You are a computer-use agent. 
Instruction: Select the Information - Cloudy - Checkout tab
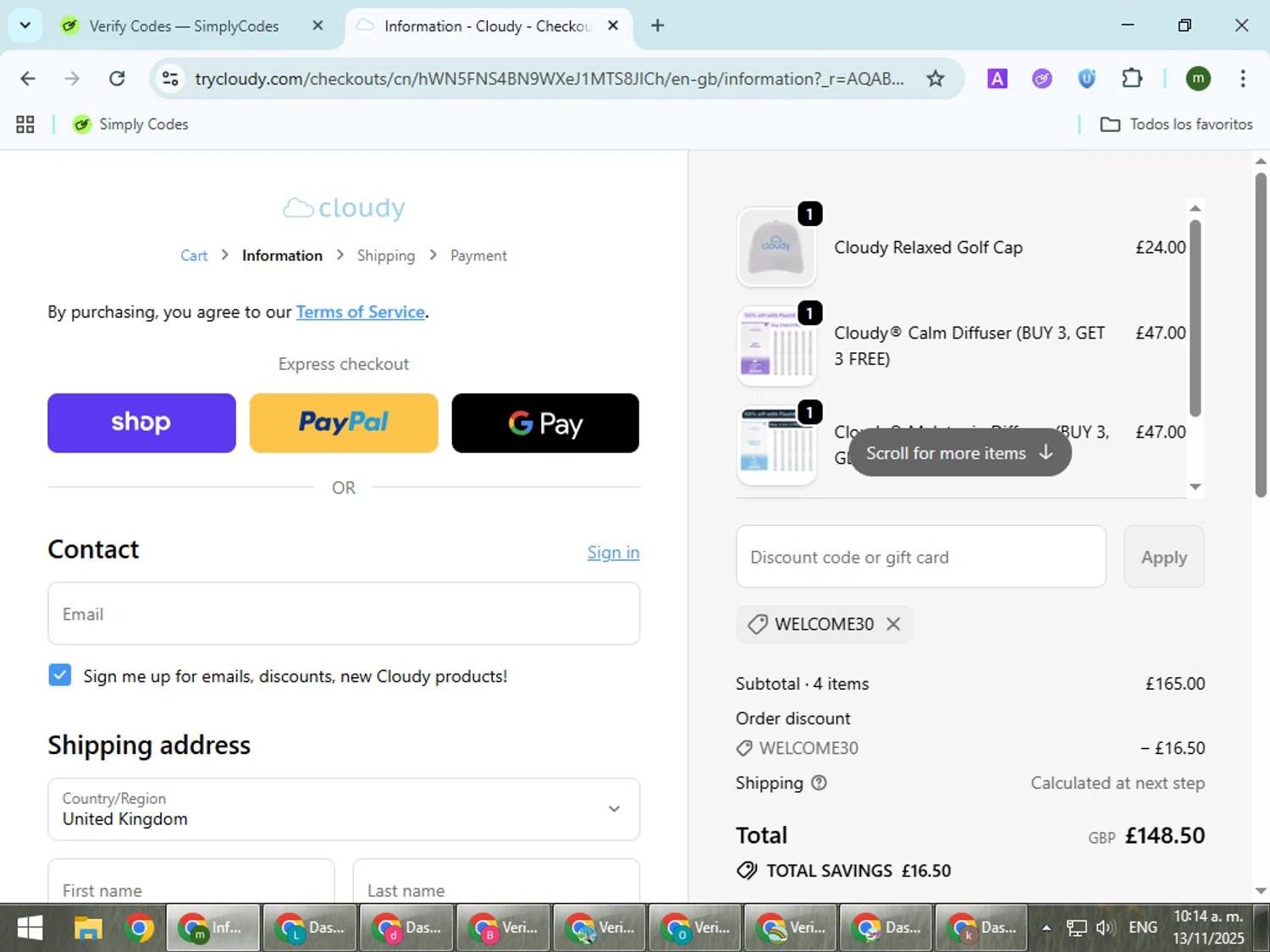(x=487, y=26)
